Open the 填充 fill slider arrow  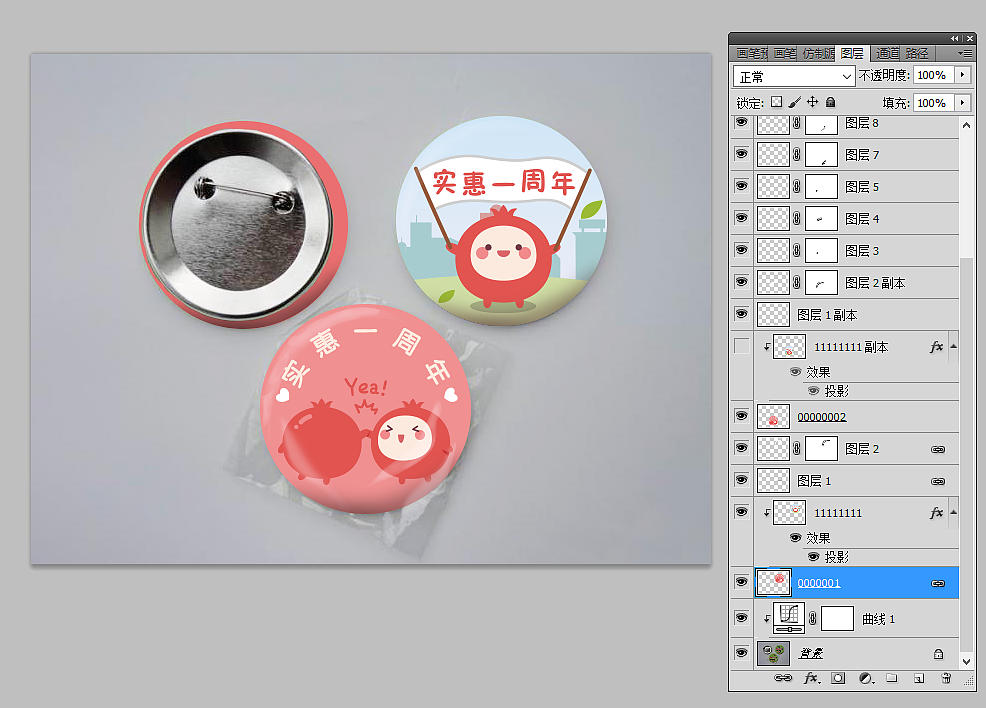pyautogui.click(x=962, y=102)
